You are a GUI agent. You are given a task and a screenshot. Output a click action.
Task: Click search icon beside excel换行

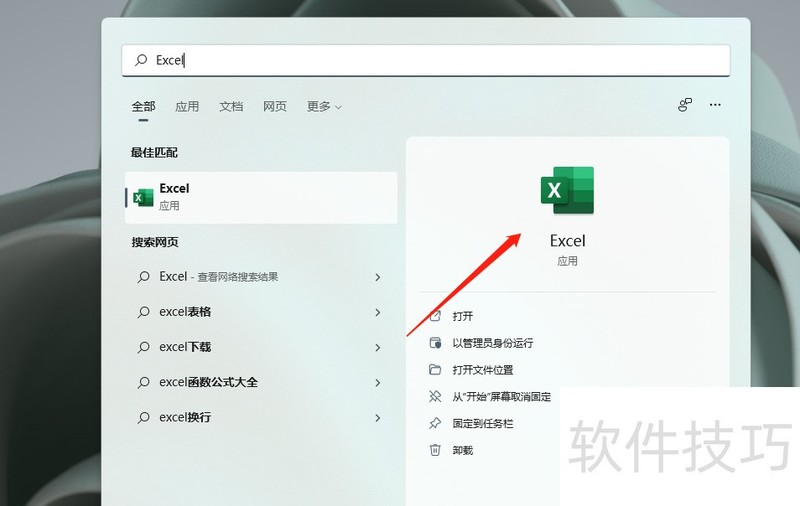tap(143, 418)
